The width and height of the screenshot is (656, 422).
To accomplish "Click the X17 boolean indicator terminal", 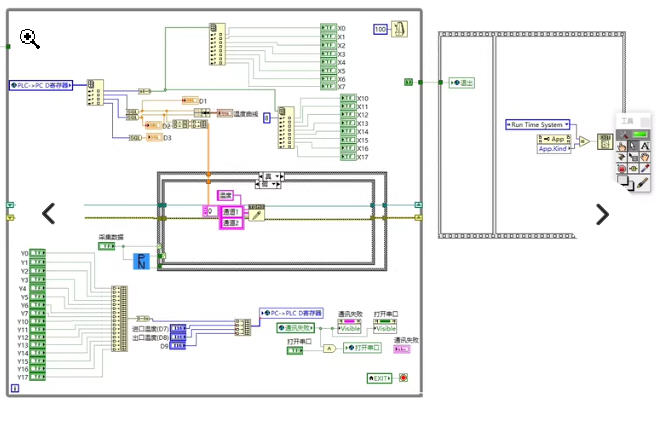I will [348, 157].
